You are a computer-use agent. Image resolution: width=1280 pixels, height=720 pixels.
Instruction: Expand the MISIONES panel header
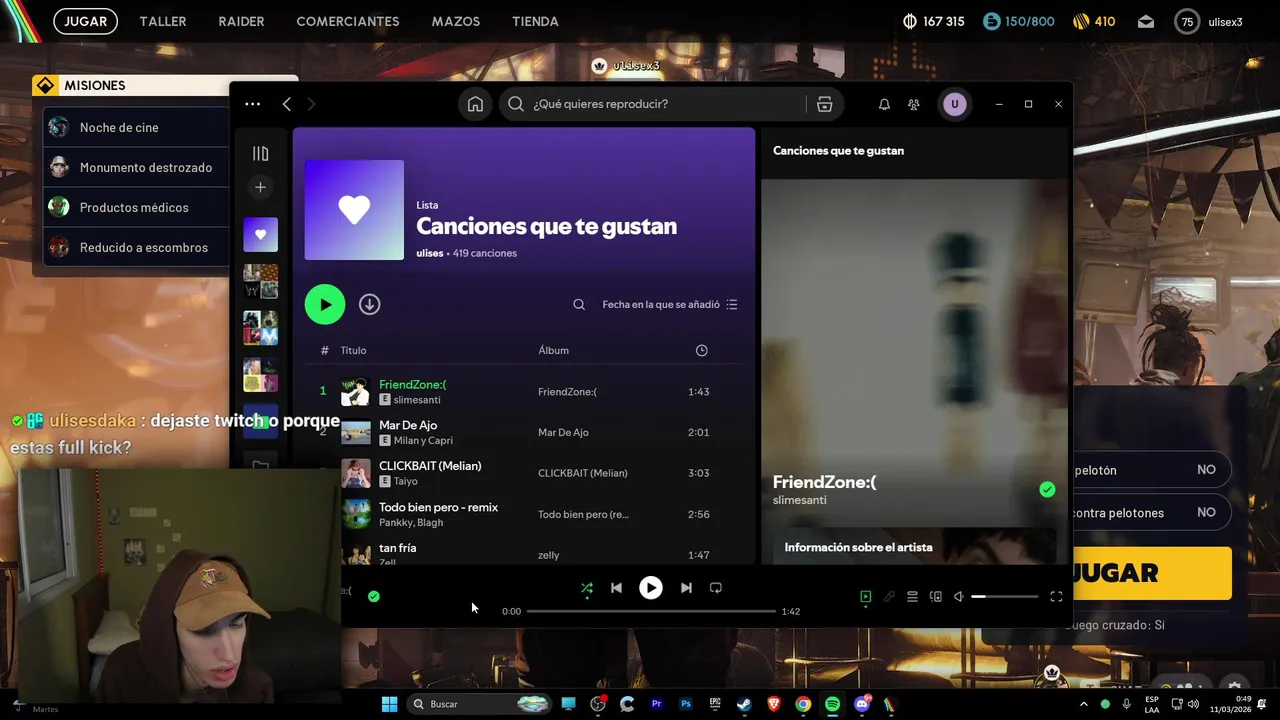click(x=165, y=86)
